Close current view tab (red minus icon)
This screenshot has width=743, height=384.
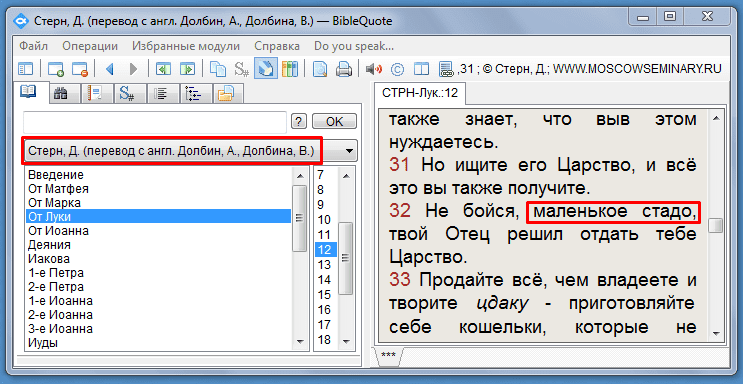(x=80, y=69)
